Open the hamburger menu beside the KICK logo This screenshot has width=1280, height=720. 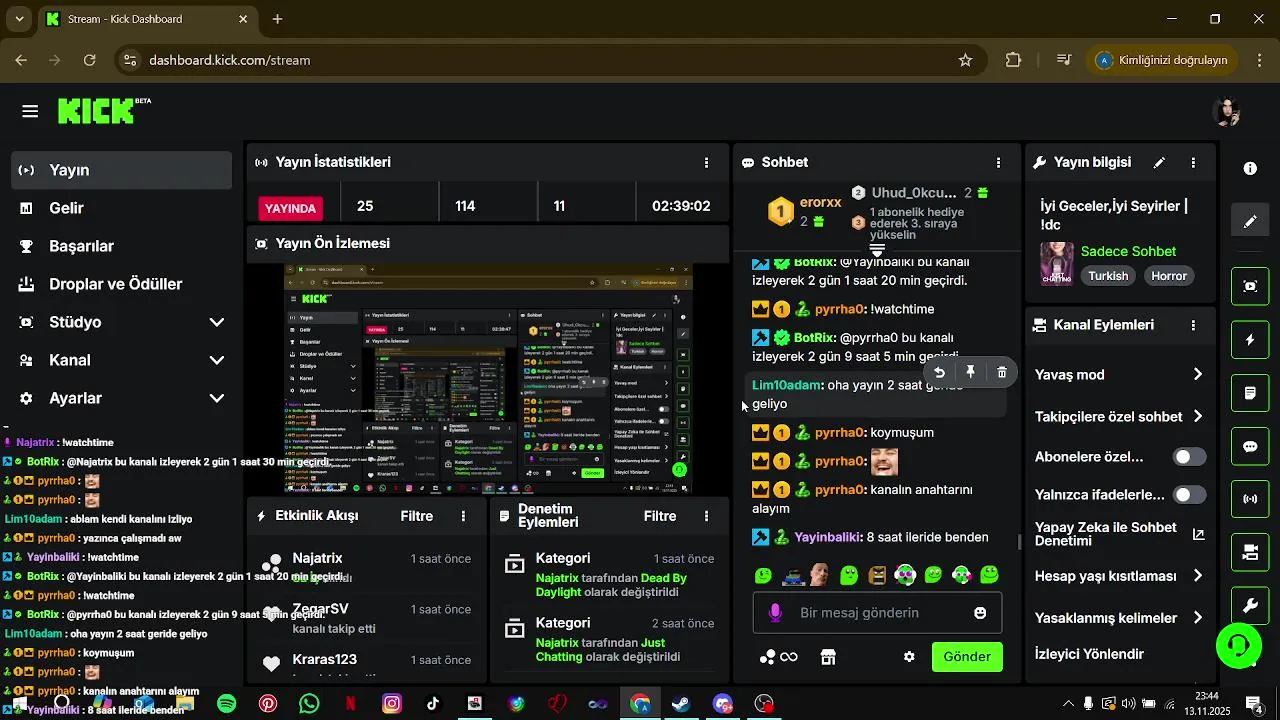click(x=30, y=111)
